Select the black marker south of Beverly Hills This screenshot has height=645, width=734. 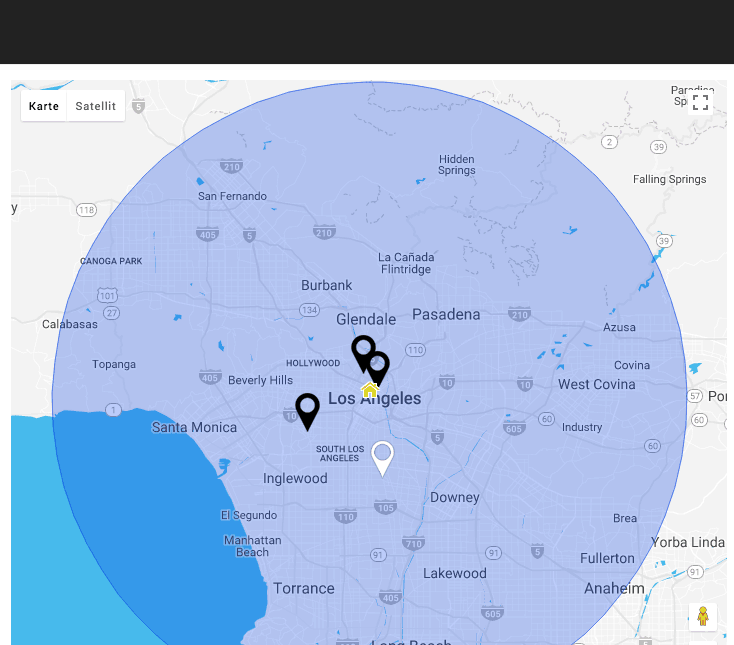[307, 410]
